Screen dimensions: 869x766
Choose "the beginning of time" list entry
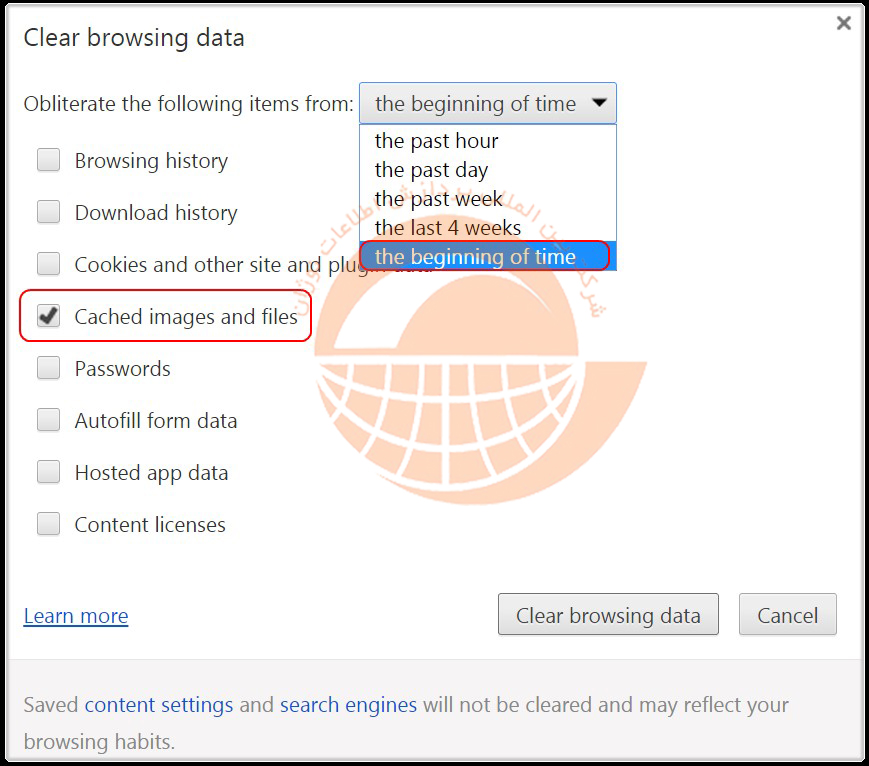475,257
